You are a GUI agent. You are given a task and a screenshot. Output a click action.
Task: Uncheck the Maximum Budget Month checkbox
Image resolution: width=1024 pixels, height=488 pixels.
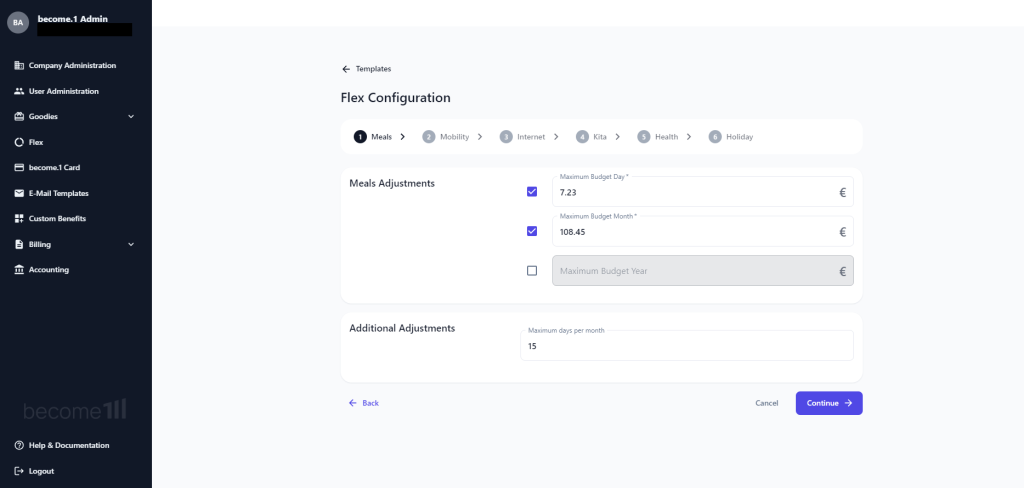[x=532, y=231]
